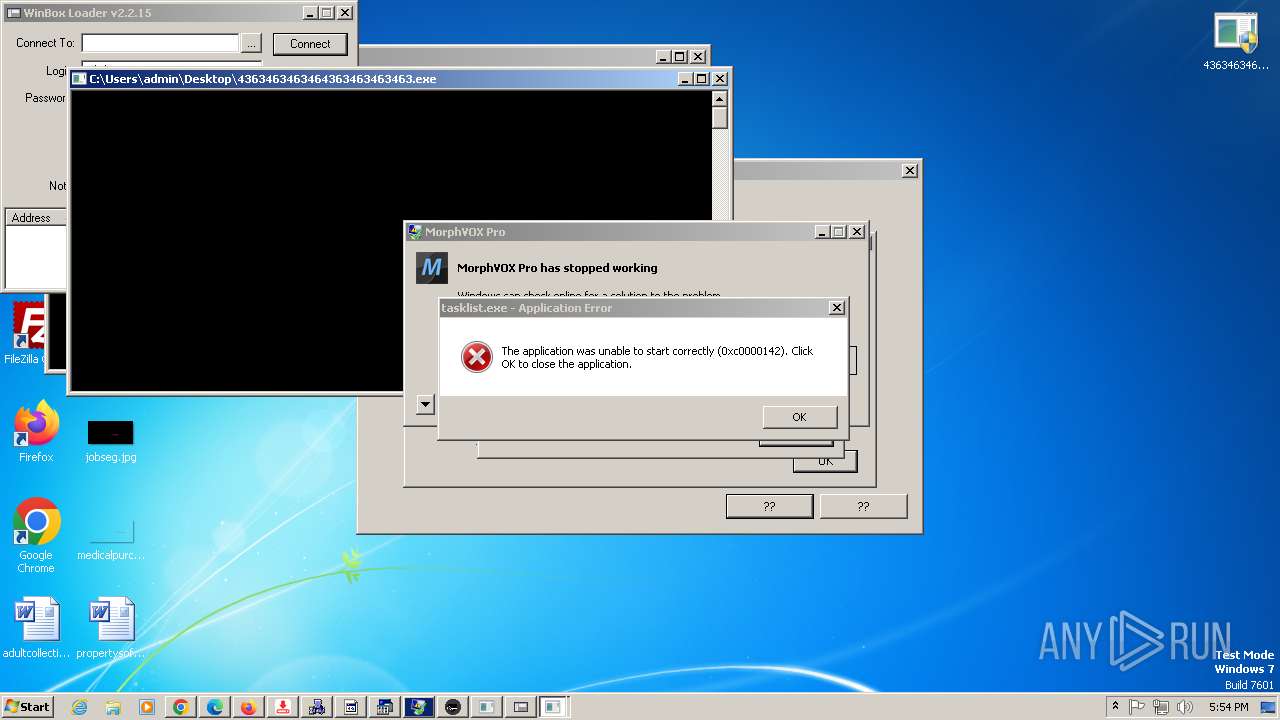Select the adultcollecti... Word document

[36, 628]
